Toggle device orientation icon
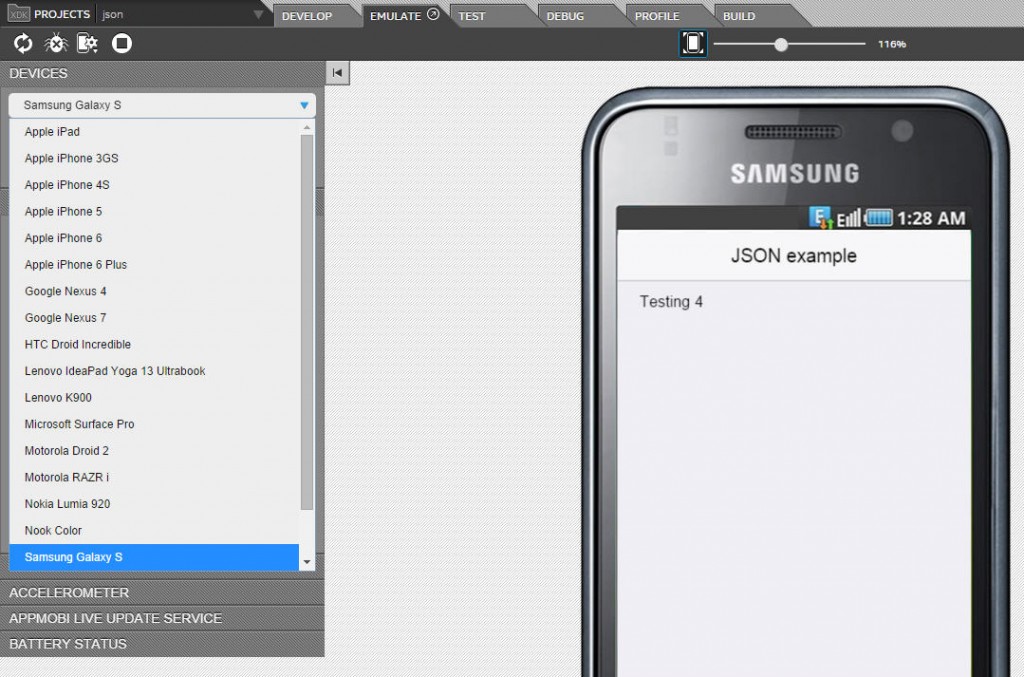Screen dimensions: 1024x677 (x=693, y=44)
